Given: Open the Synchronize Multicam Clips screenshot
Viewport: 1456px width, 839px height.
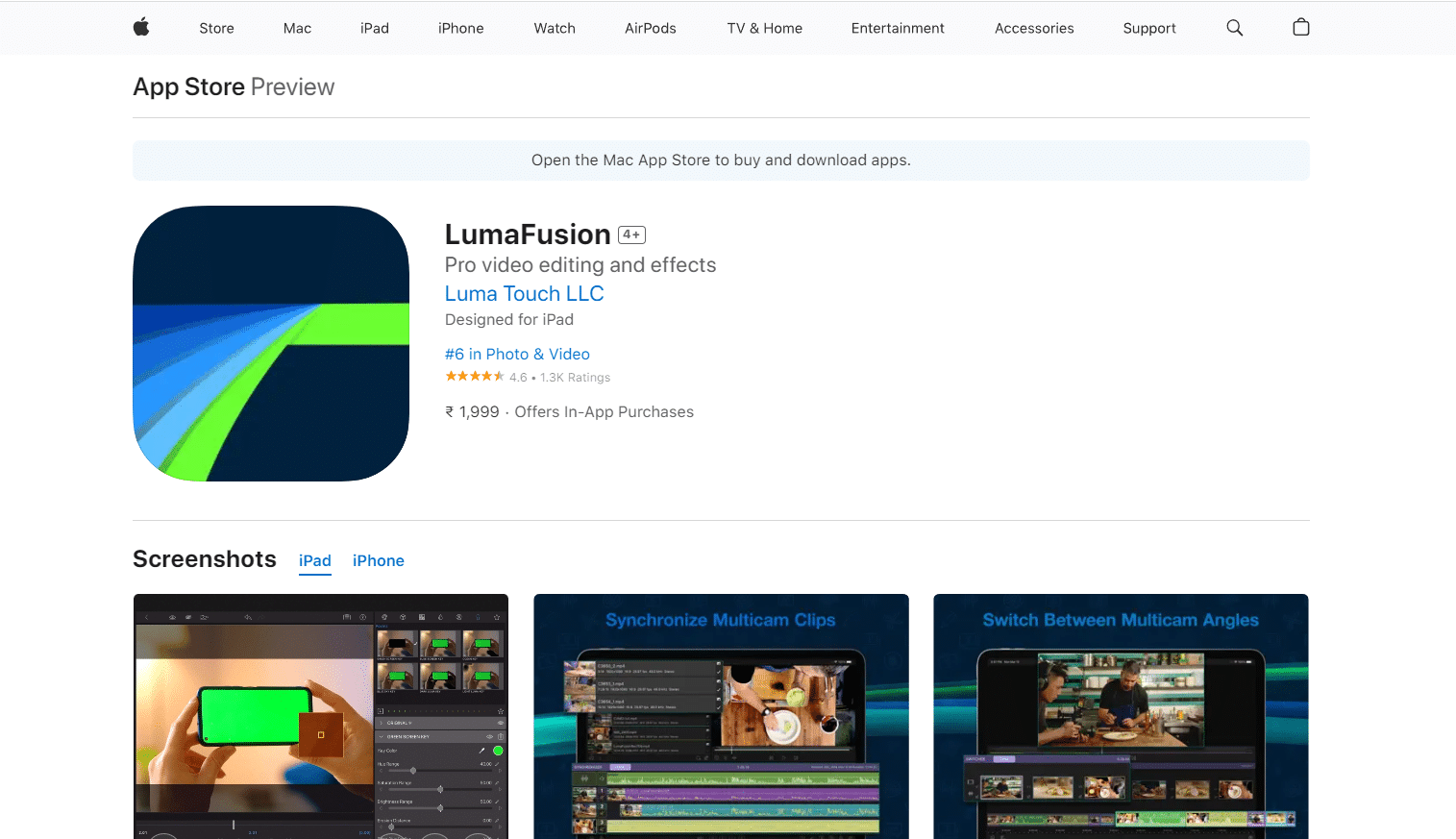Looking at the screenshot, I should click(721, 716).
